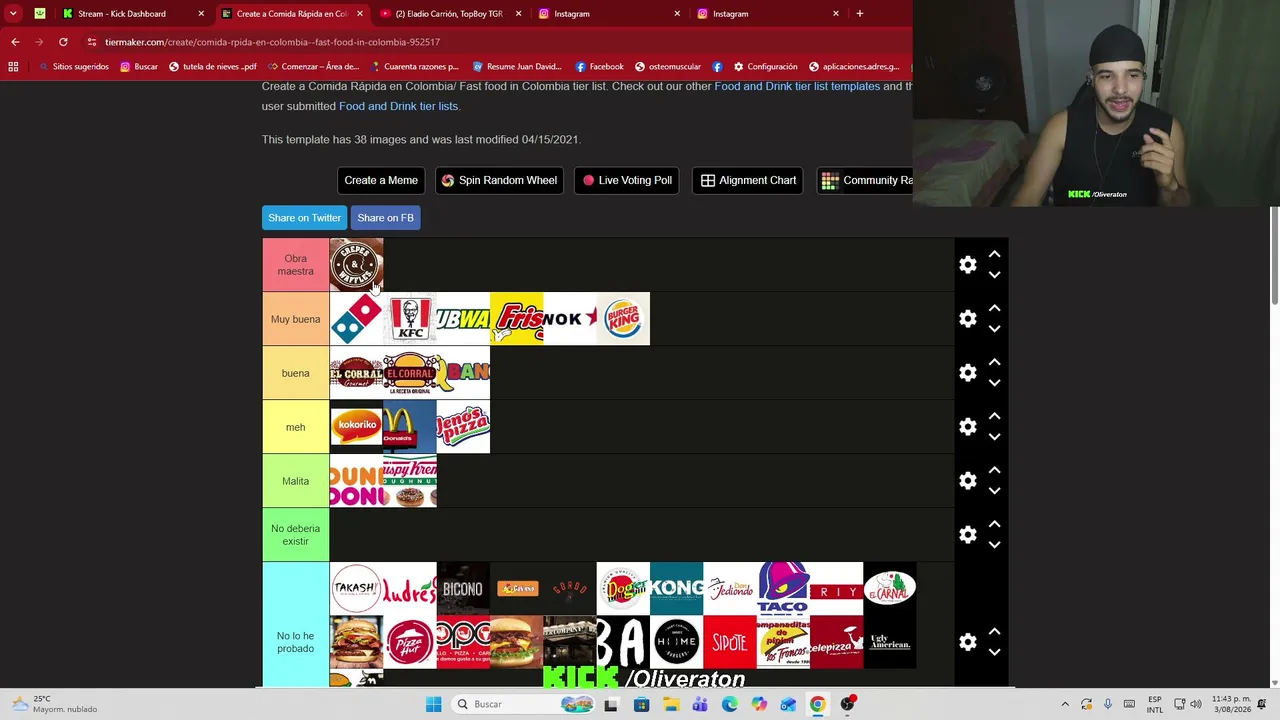The image size is (1280, 720).
Task: Click the Obra maestra tier label
Action: [x=295, y=265]
